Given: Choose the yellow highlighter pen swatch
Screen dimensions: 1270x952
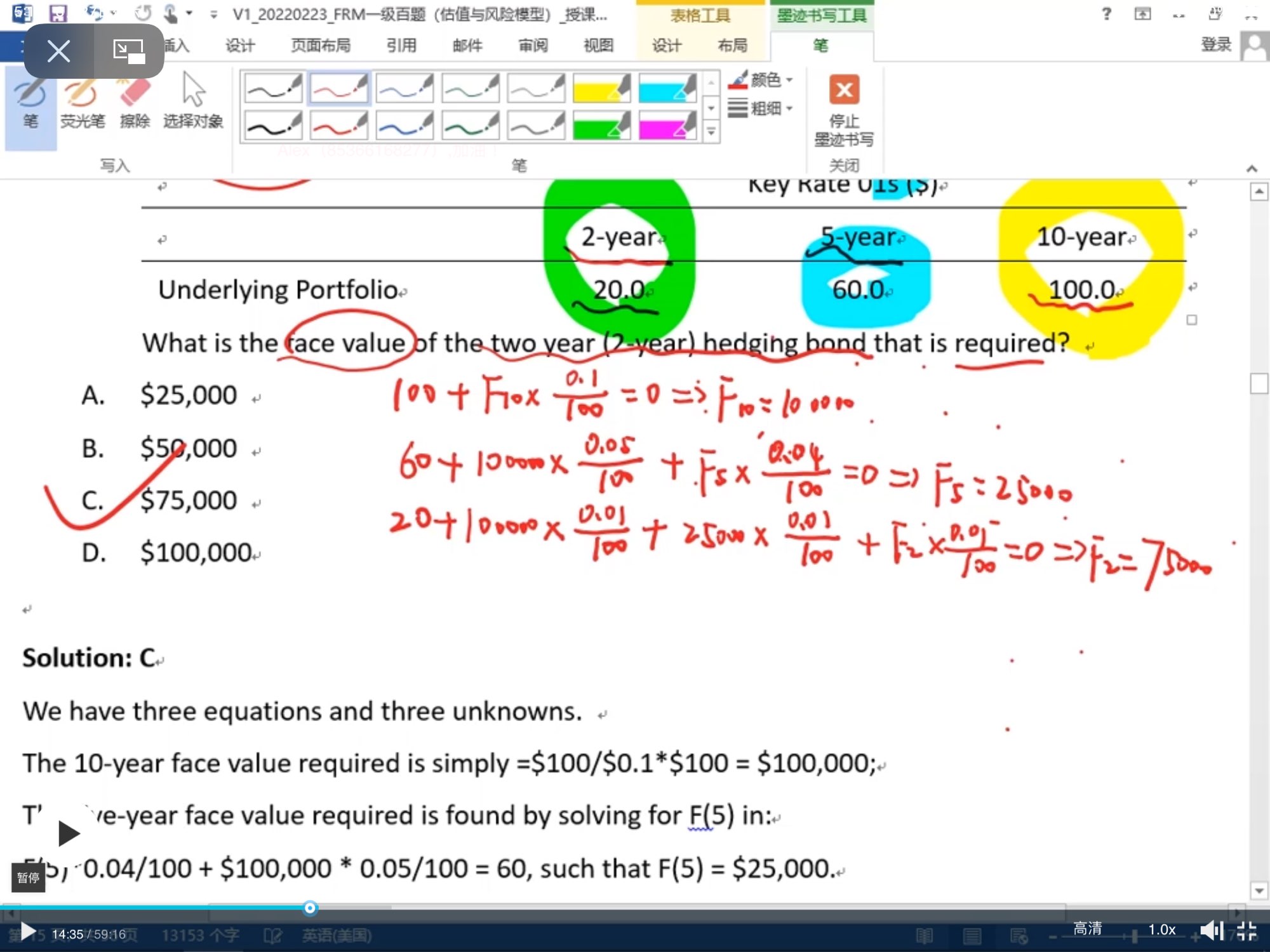Looking at the screenshot, I should (601, 88).
